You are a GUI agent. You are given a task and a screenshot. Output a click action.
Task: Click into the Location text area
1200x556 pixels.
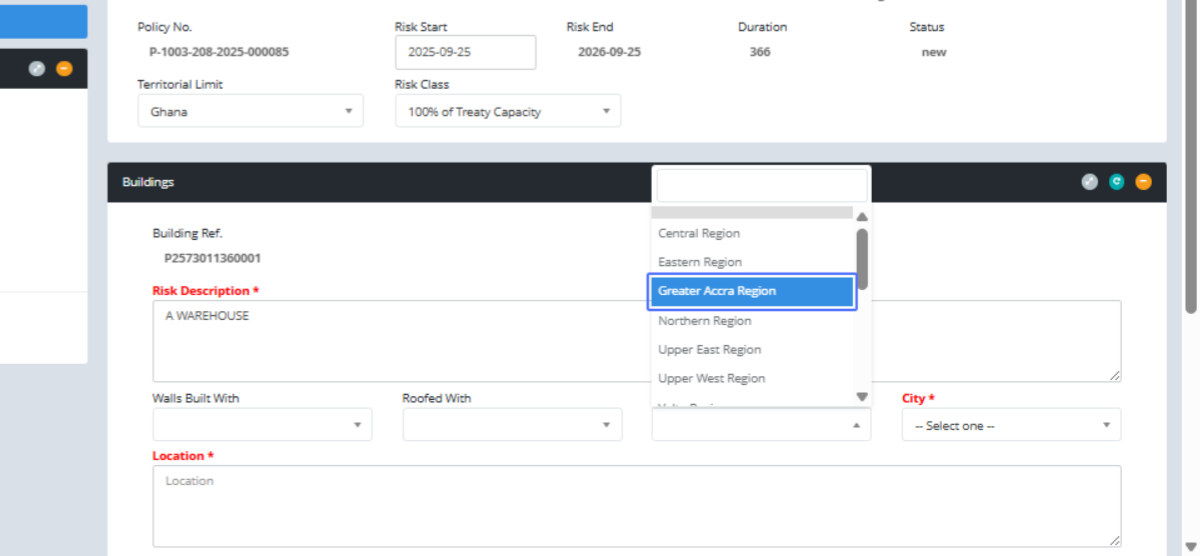coord(636,506)
